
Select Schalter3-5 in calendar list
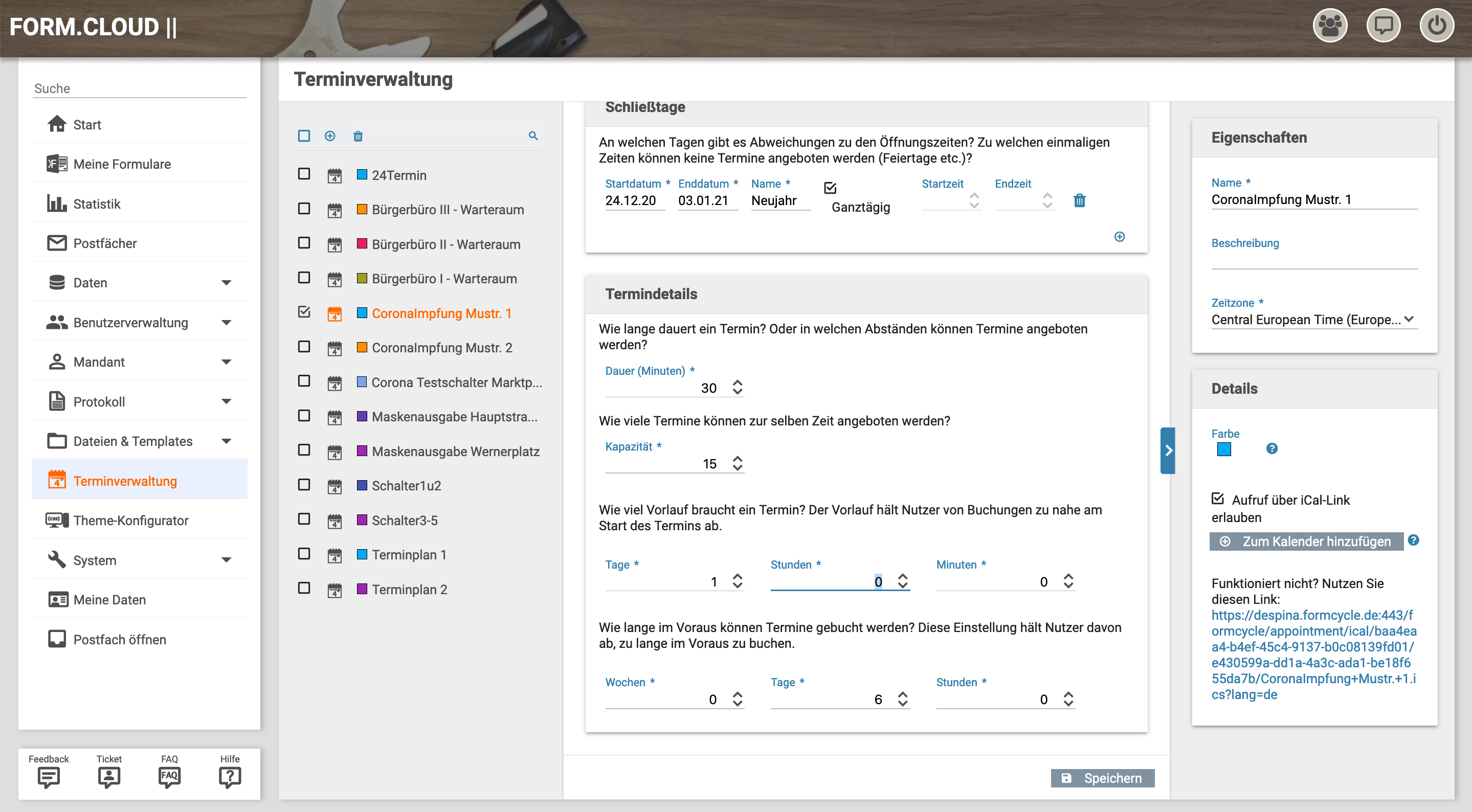(405, 520)
